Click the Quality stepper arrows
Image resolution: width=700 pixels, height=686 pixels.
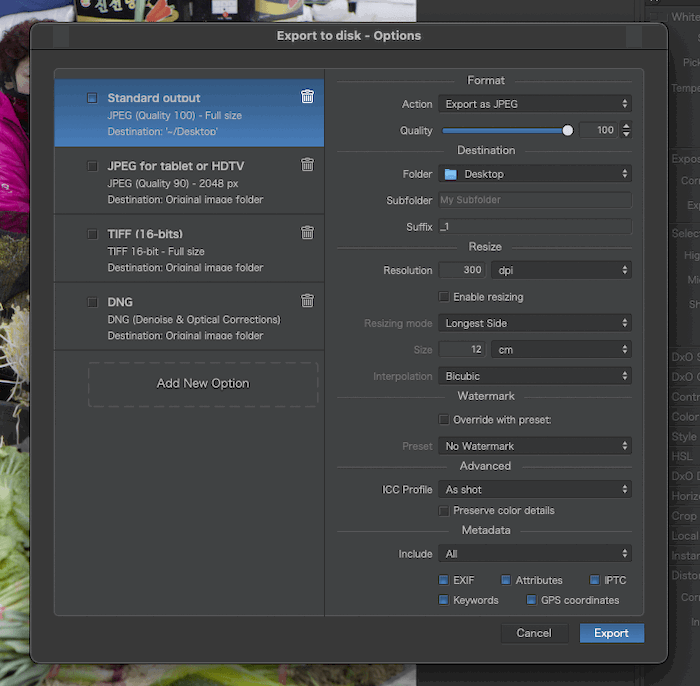(626, 130)
